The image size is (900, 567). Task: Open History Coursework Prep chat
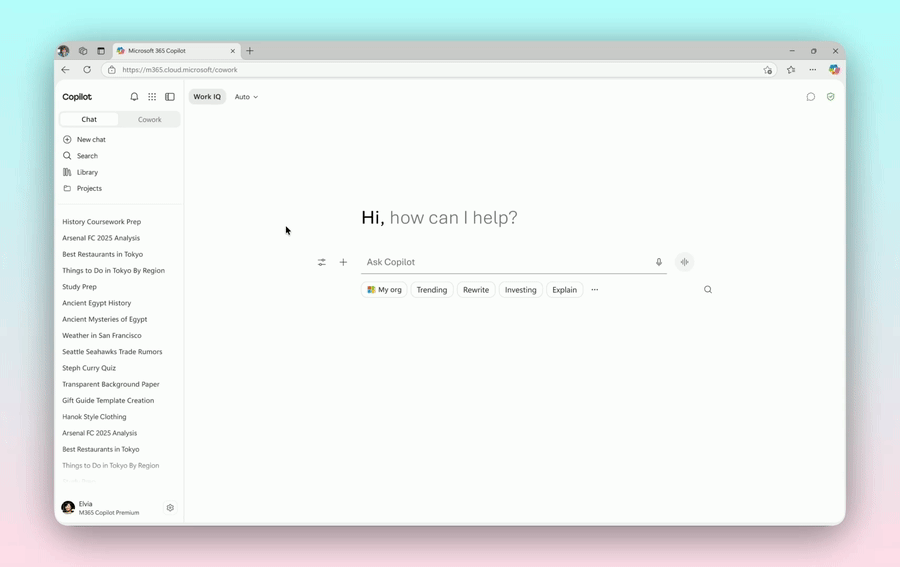102,222
